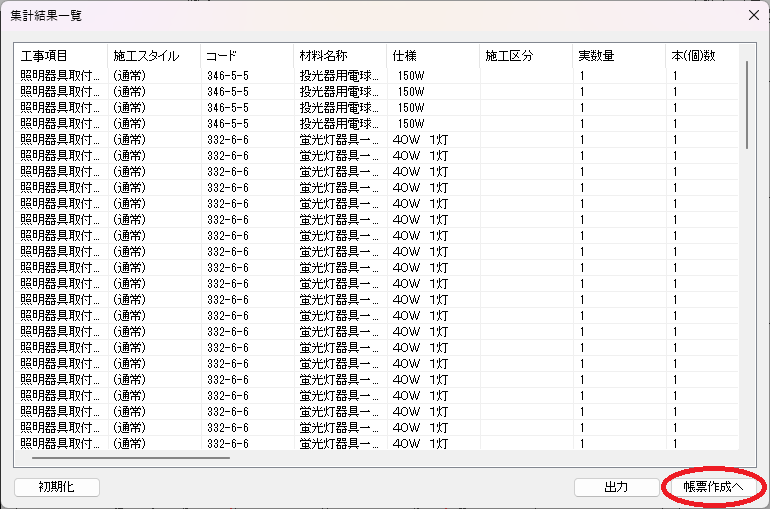The width and height of the screenshot is (770, 509).
Task: Click the 本(個)数 column header
Action: pos(702,55)
